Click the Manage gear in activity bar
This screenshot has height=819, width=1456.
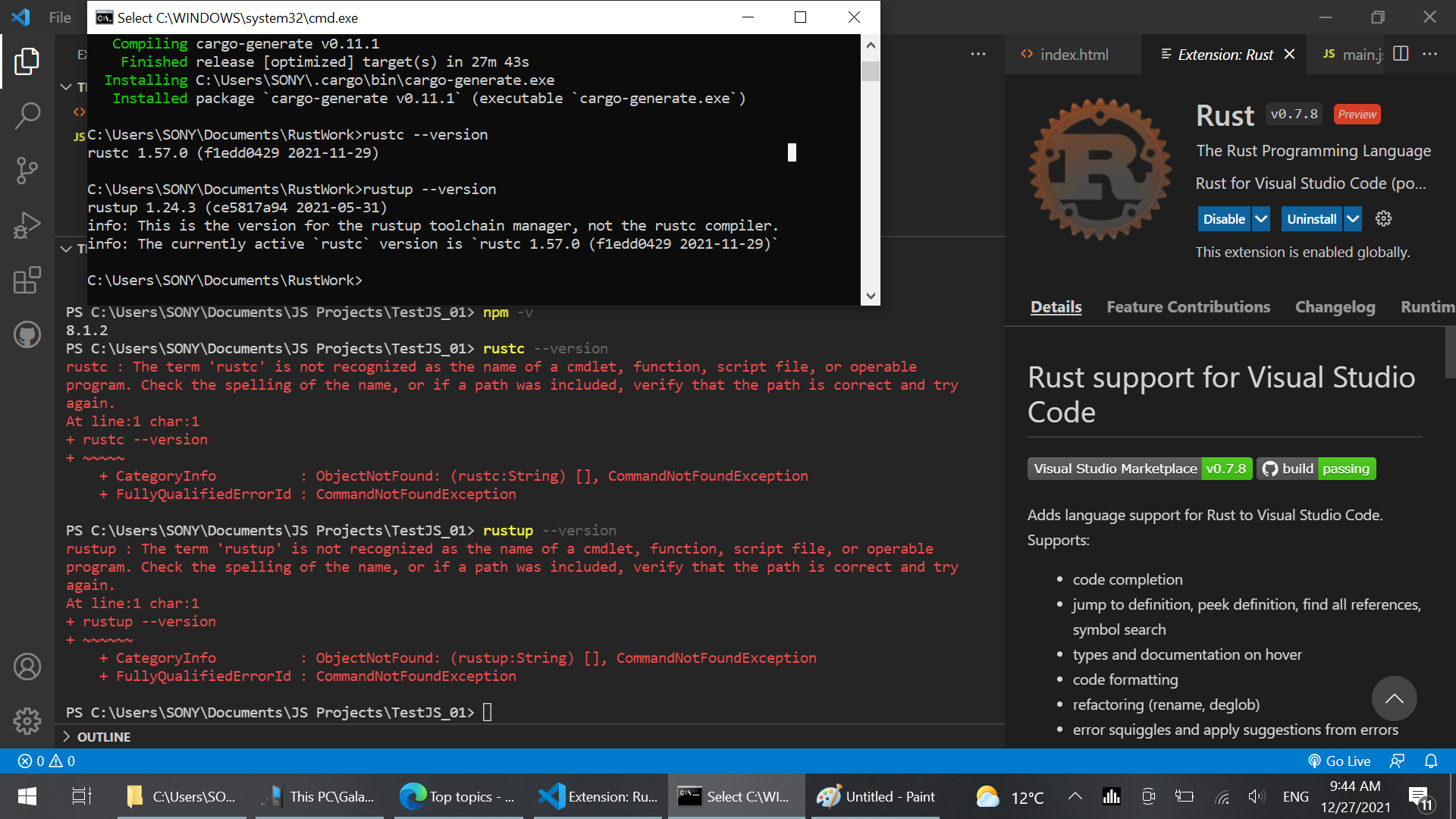click(27, 721)
